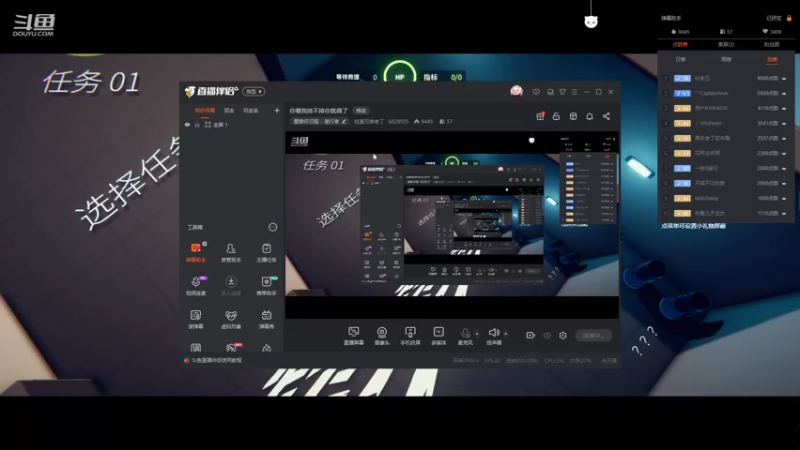The height and width of the screenshot is (450, 800).
Task: Click the gift box icon with red badge
Action: click(x=540, y=116)
